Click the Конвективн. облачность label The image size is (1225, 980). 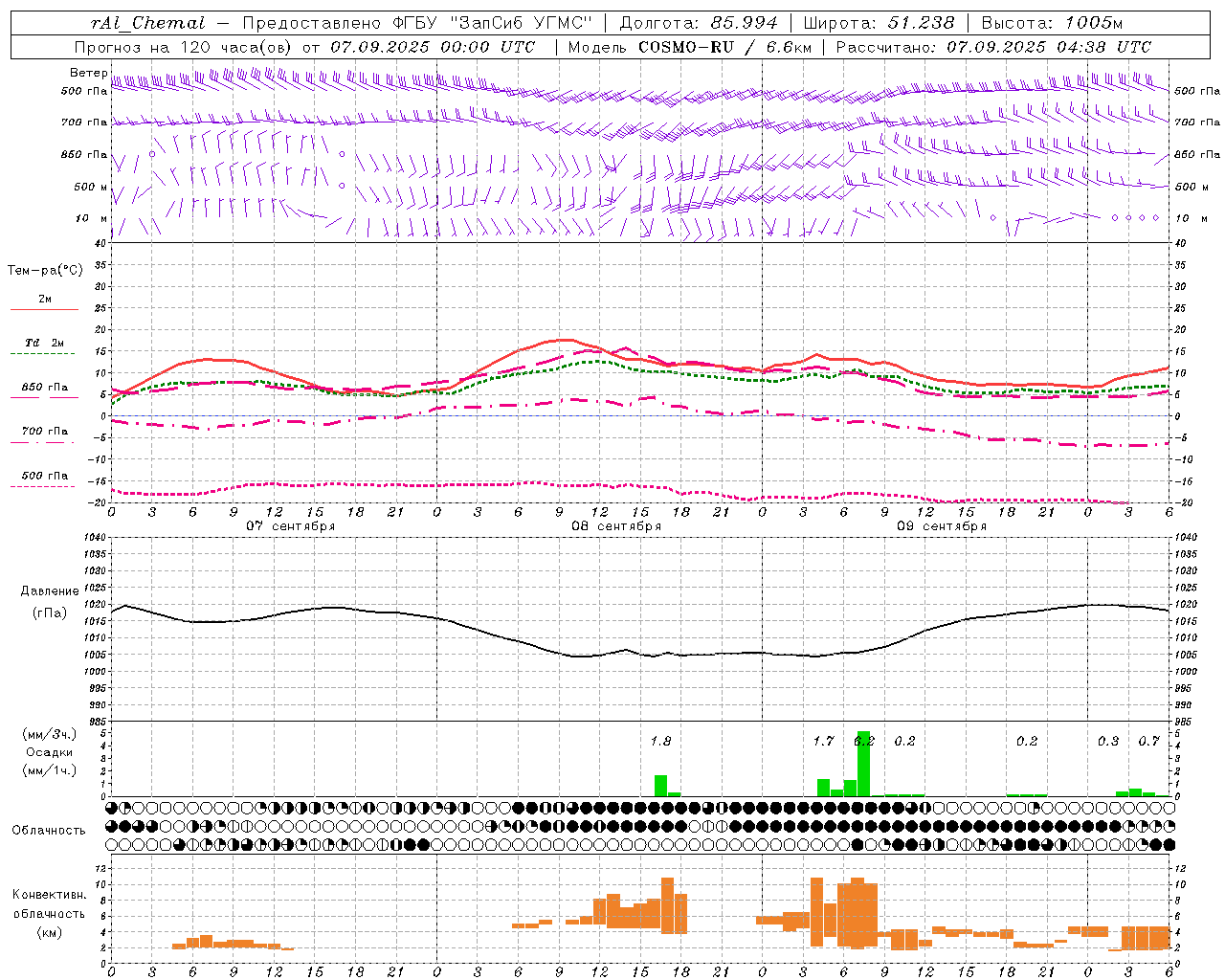tap(49, 904)
